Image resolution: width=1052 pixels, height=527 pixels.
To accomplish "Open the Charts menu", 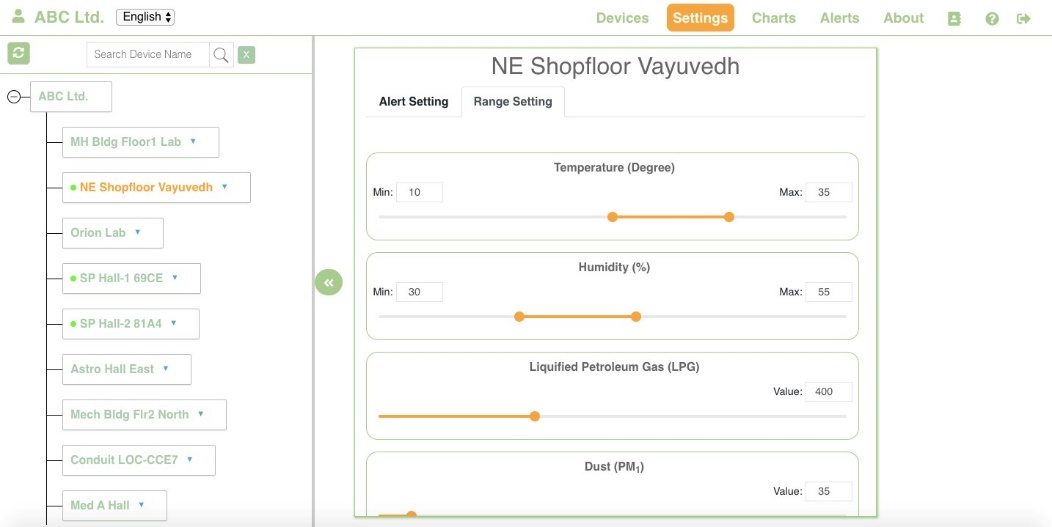I will click(x=774, y=18).
